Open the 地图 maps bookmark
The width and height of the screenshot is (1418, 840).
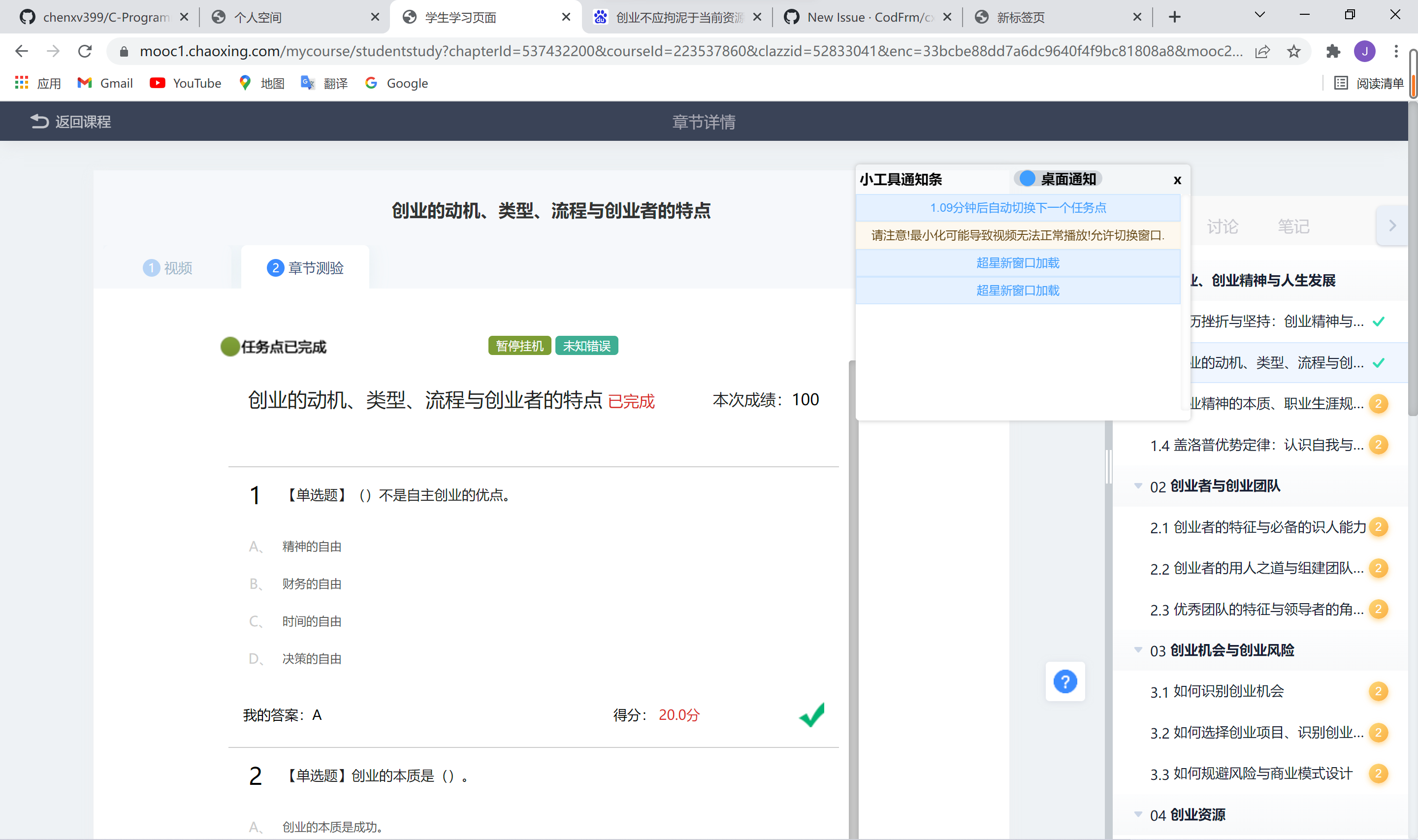click(x=261, y=83)
